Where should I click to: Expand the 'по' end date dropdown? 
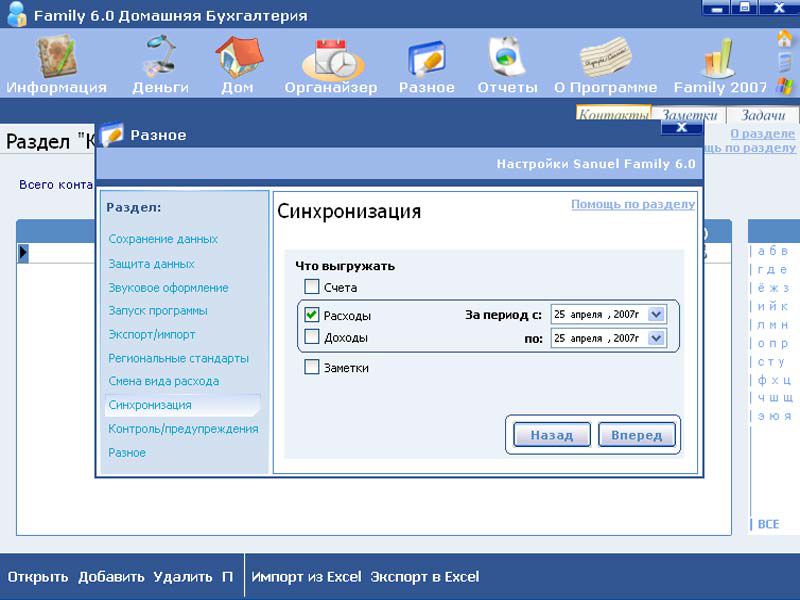coord(656,338)
